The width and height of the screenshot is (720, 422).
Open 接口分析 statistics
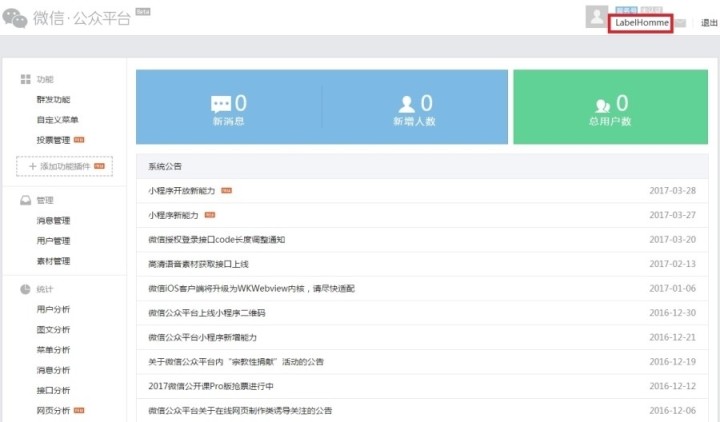53,390
